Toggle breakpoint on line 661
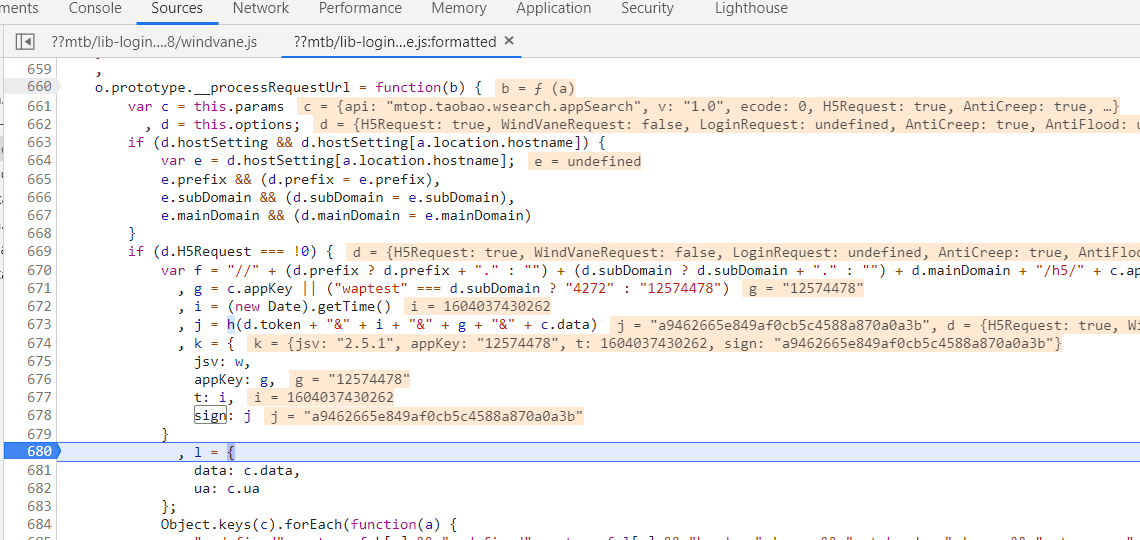 [39, 106]
